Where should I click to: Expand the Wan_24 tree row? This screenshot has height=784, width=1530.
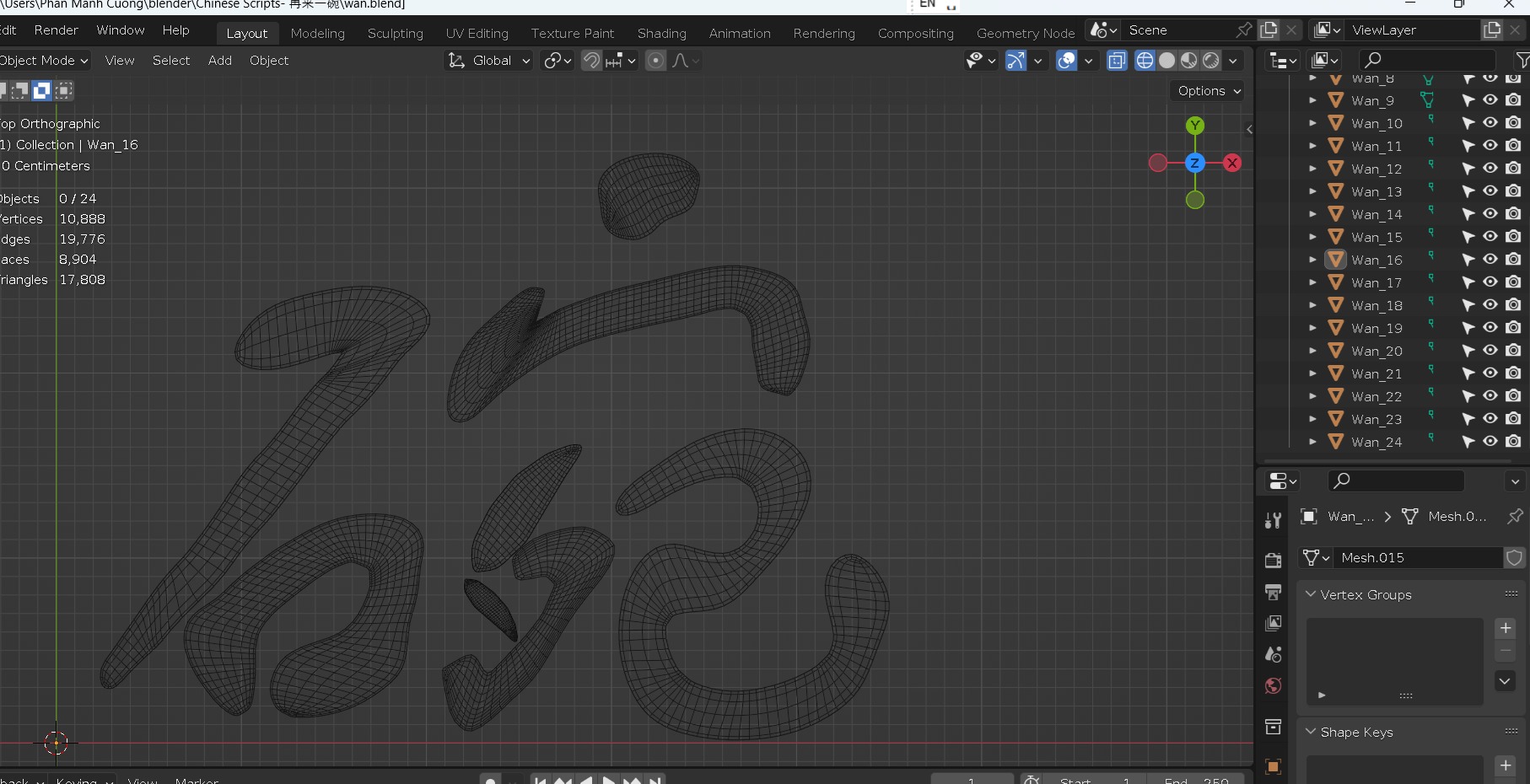click(x=1312, y=442)
